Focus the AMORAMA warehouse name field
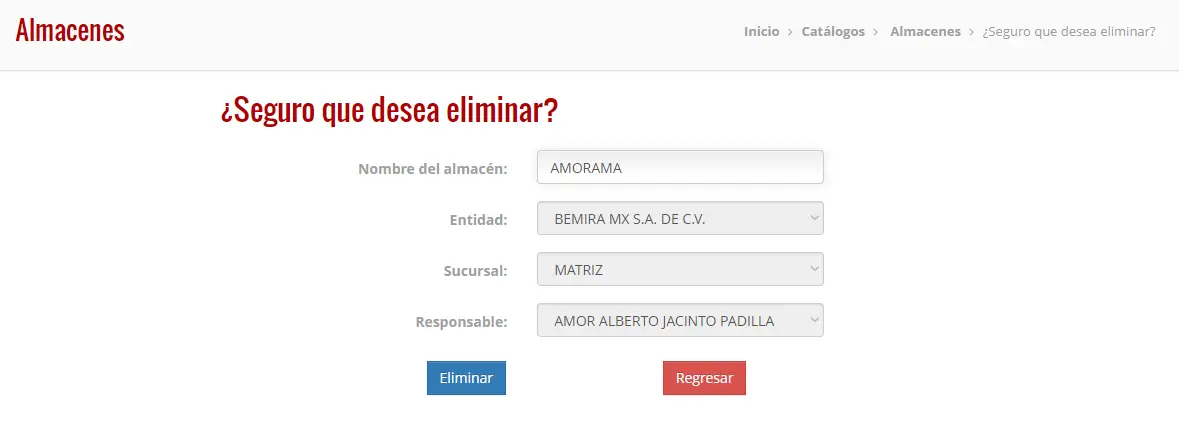 [680, 167]
